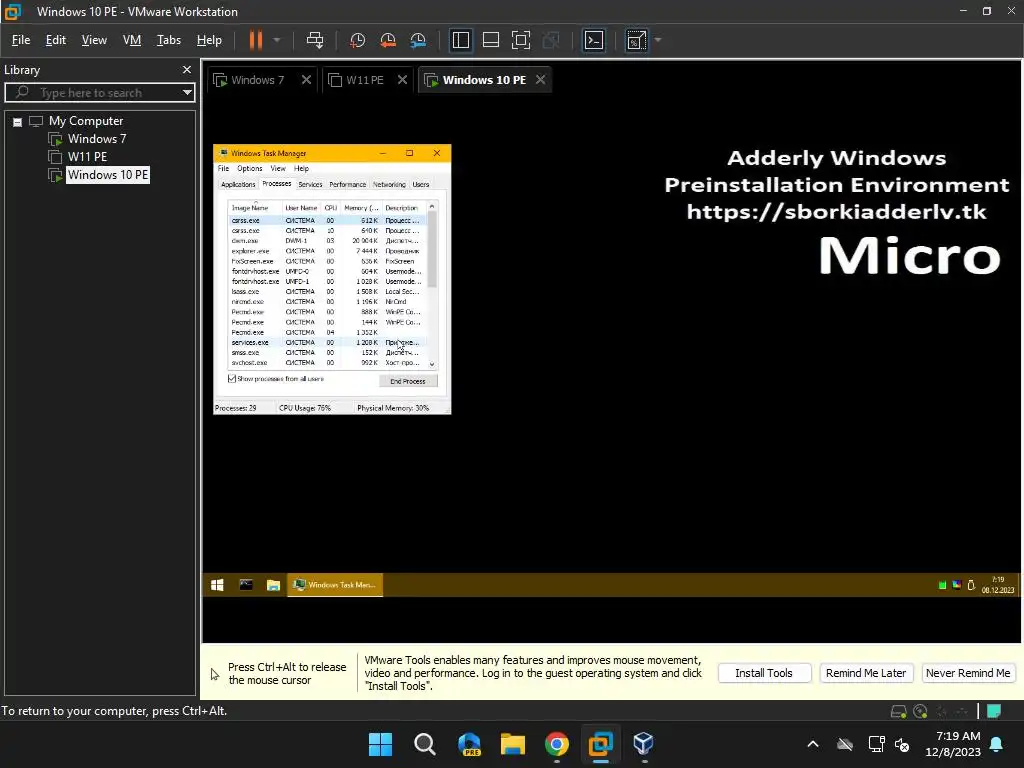
Task: Open the VMware Help menu
Action: pos(209,40)
